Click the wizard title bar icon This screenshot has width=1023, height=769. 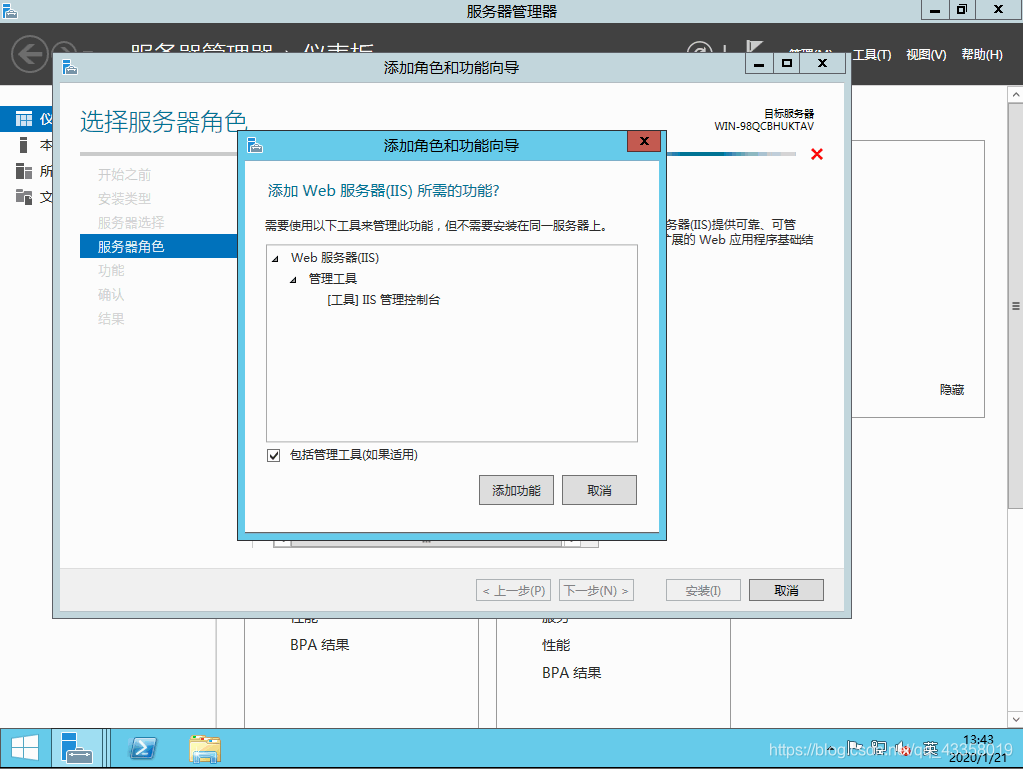click(x=70, y=67)
